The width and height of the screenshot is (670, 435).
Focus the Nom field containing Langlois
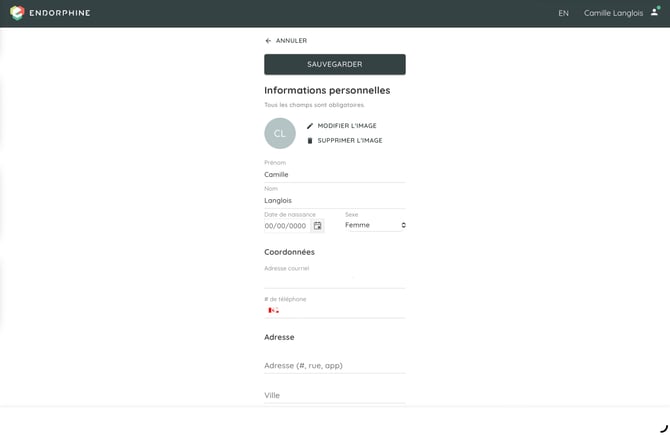click(x=335, y=200)
